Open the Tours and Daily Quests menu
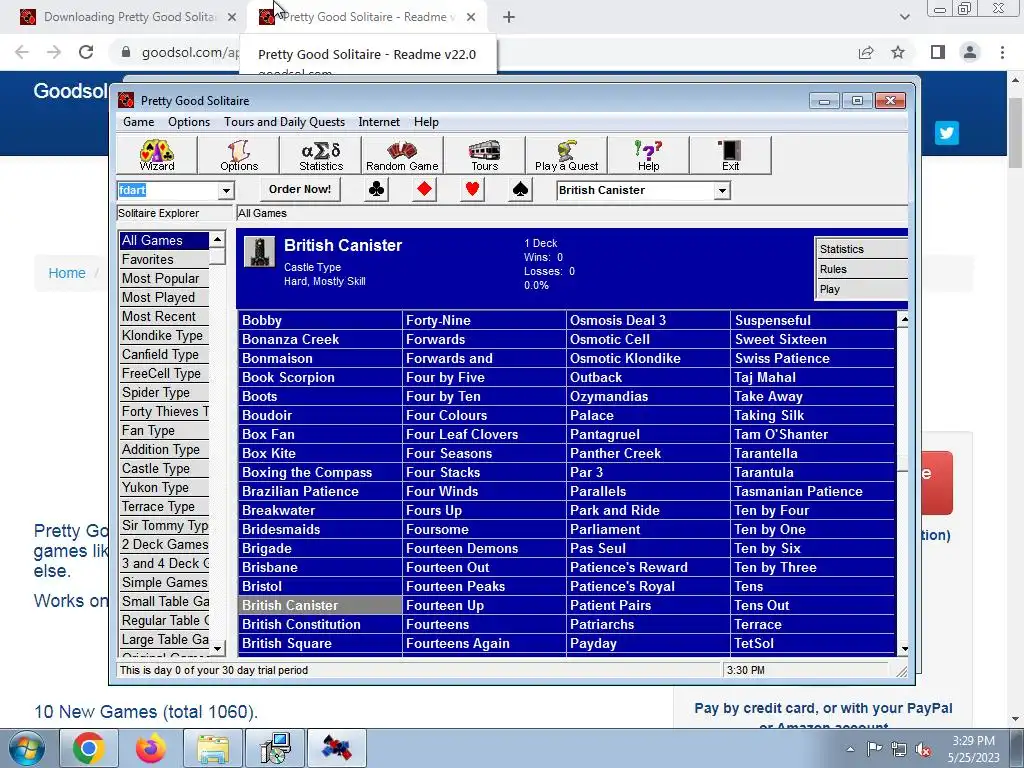Image resolution: width=1024 pixels, height=768 pixels. 284,122
